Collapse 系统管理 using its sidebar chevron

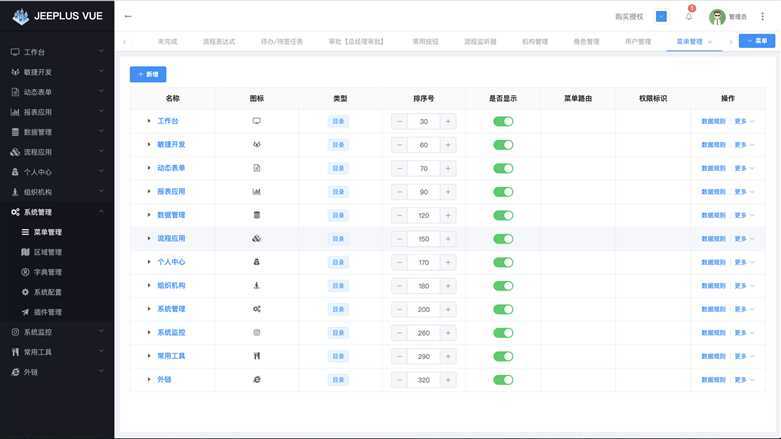tap(101, 212)
